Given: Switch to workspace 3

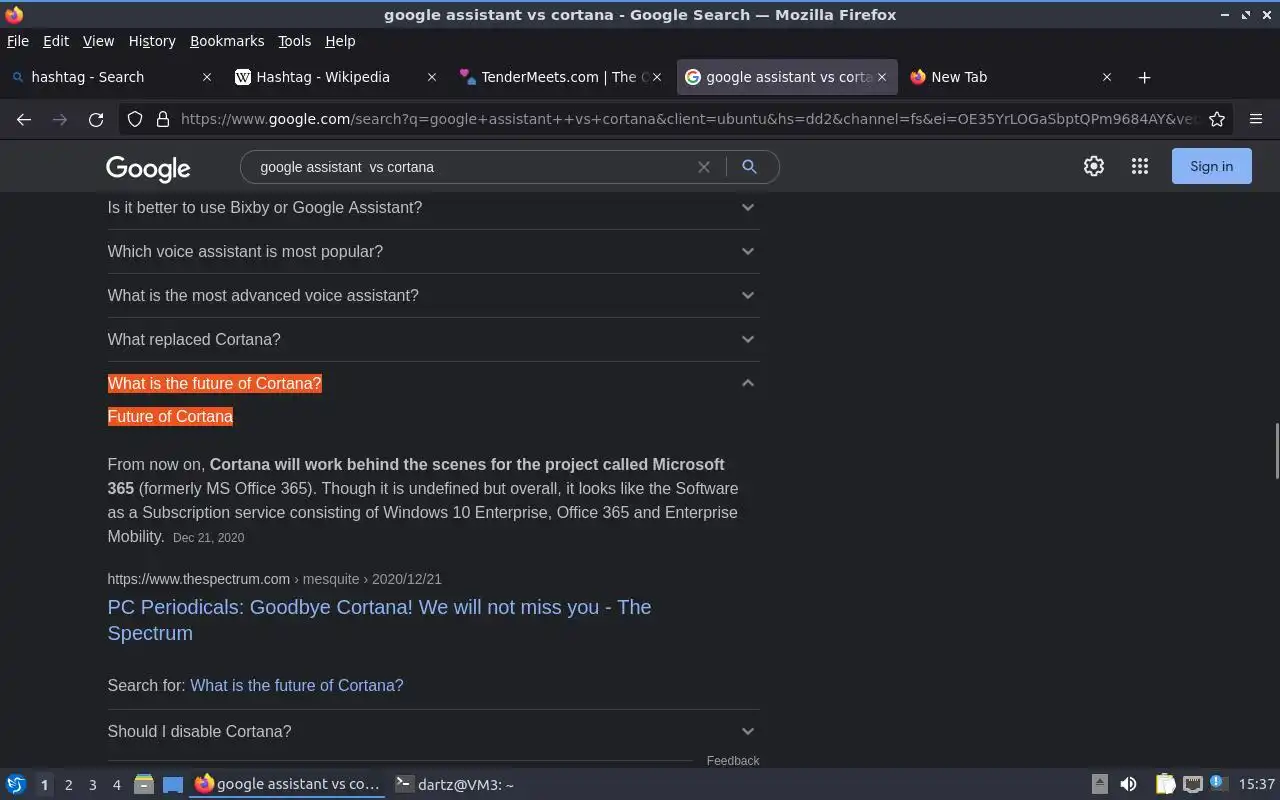Looking at the screenshot, I should pyautogui.click(x=92, y=785).
